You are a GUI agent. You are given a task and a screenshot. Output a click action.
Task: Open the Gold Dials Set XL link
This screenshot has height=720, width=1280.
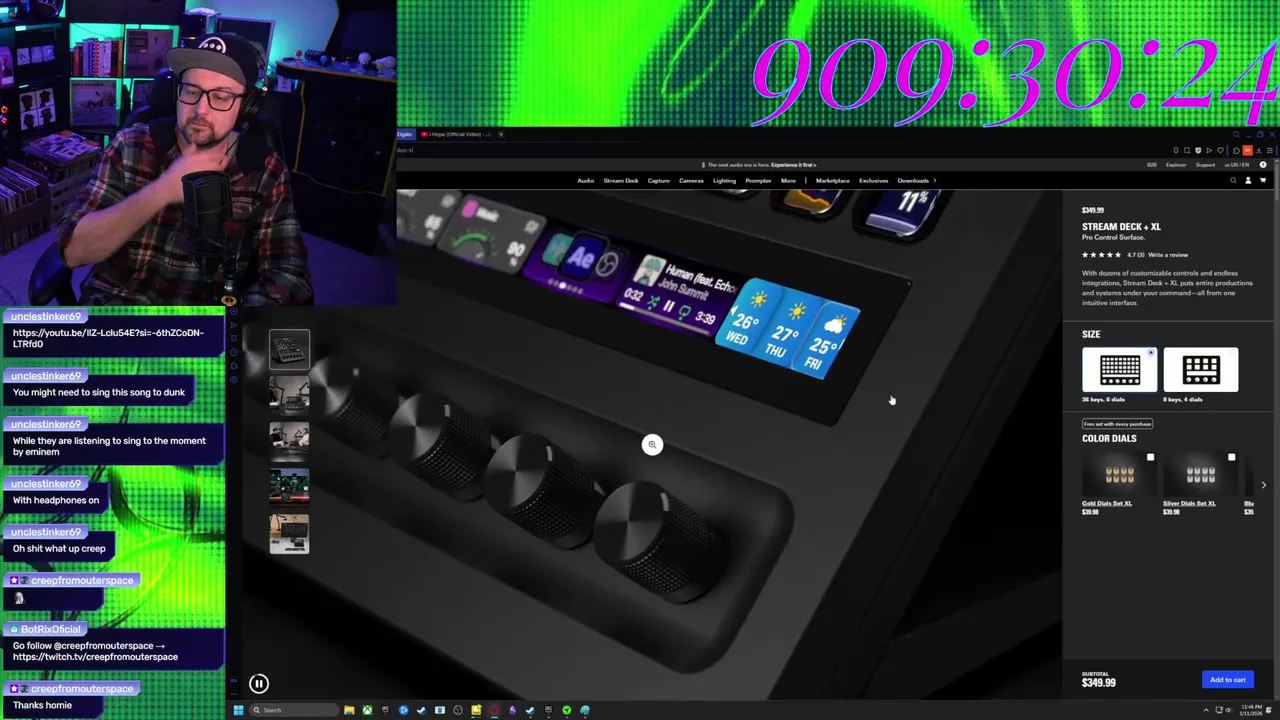coord(1106,503)
